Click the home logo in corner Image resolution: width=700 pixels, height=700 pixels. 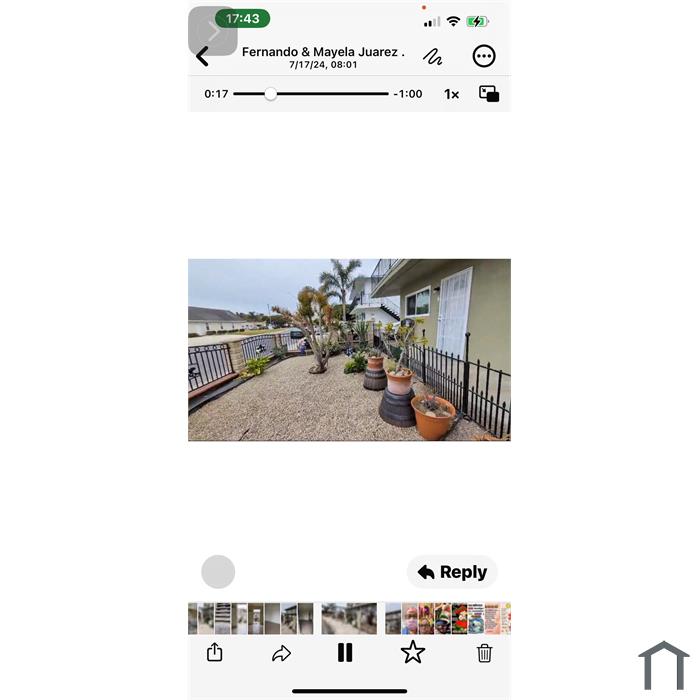664,665
